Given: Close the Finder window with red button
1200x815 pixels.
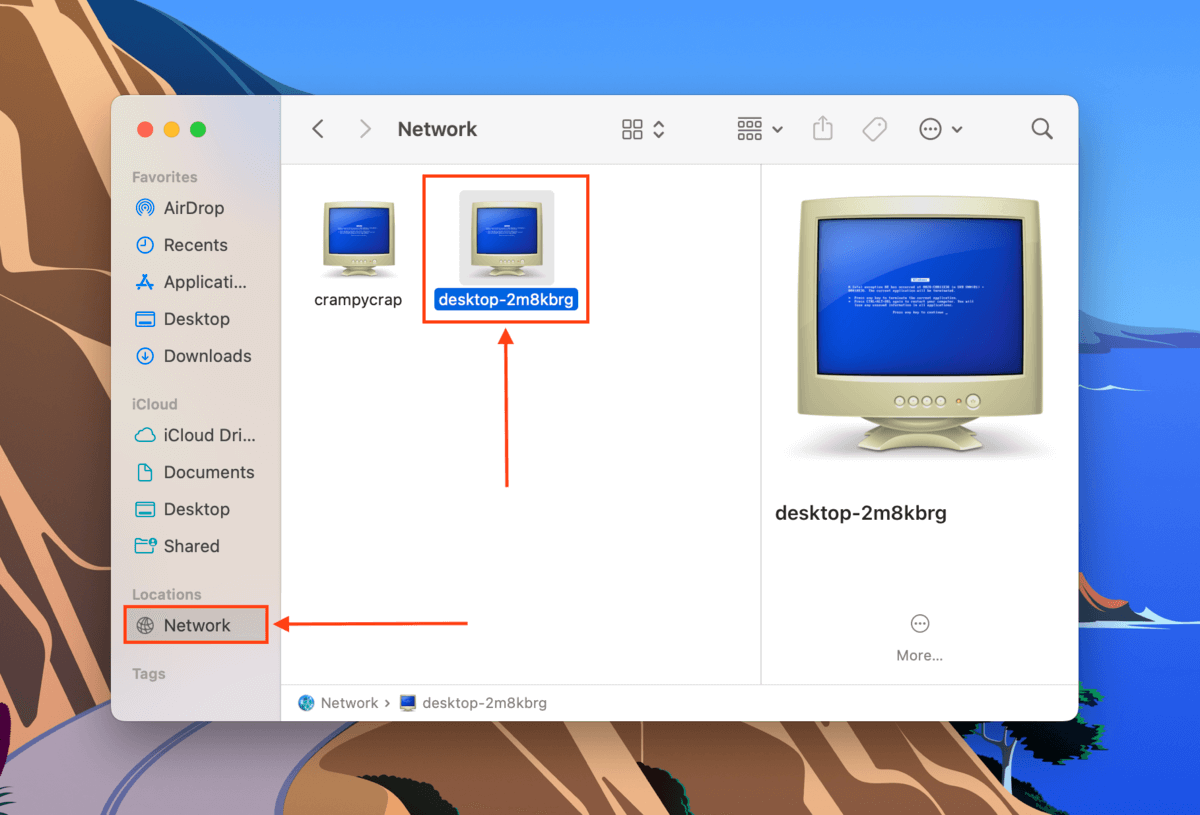Looking at the screenshot, I should (146, 129).
